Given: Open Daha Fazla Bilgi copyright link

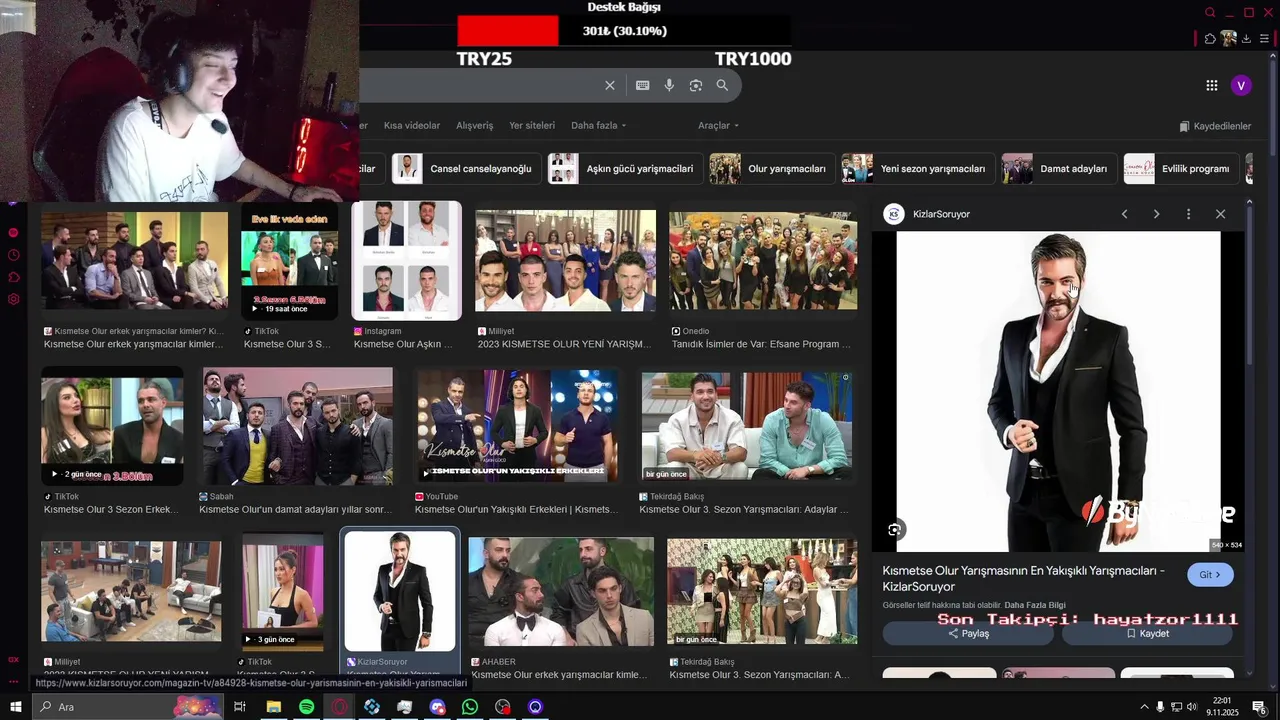Looking at the screenshot, I should [1035, 605].
